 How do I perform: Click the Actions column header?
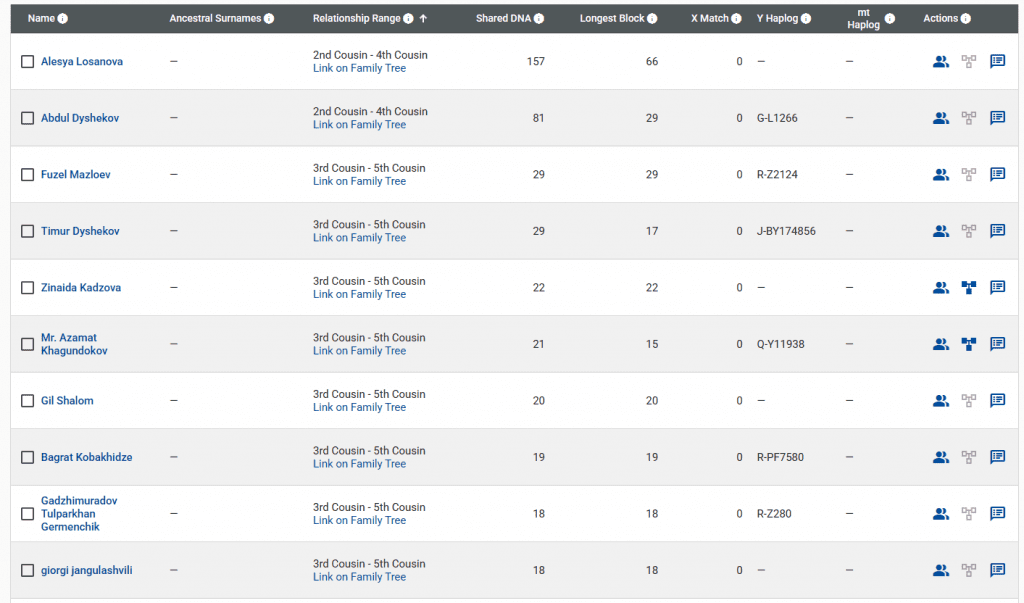(x=940, y=19)
